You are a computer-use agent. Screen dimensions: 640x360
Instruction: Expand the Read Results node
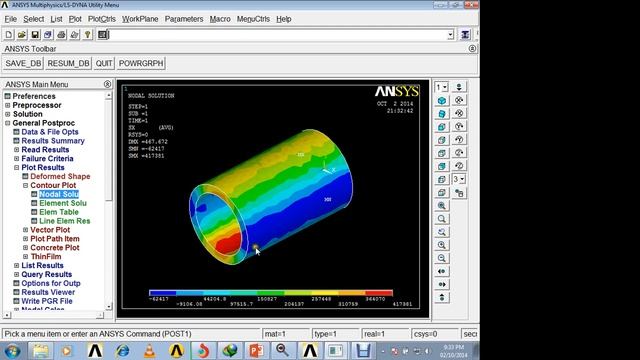16,150
